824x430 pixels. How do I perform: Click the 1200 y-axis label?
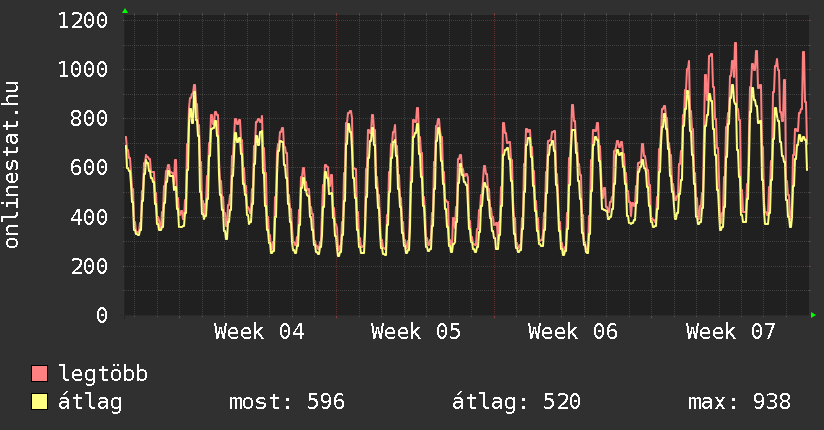coord(83,20)
